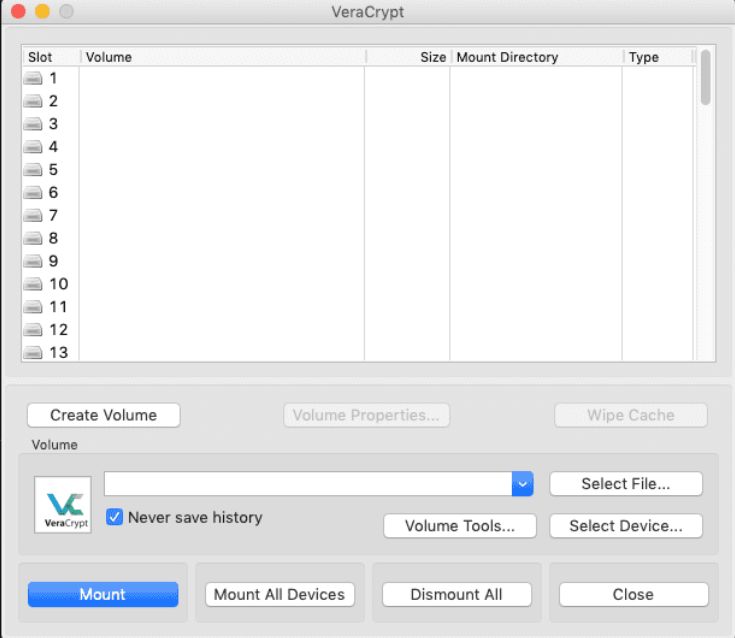The height and width of the screenshot is (638, 735).
Task: Select the drive icon for slot 7
Action: point(33,215)
